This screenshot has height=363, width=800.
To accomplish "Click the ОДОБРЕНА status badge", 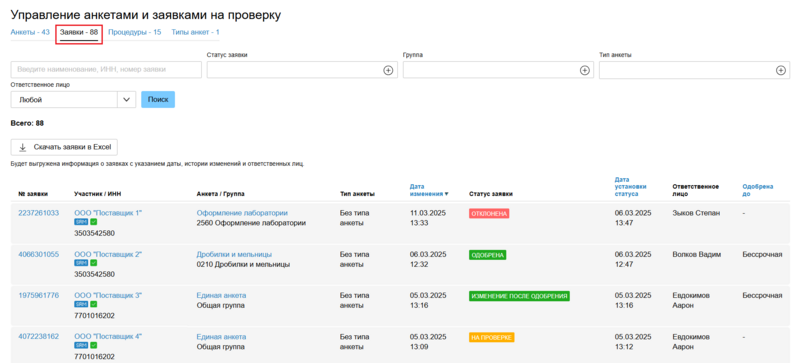I will click(487, 255).
